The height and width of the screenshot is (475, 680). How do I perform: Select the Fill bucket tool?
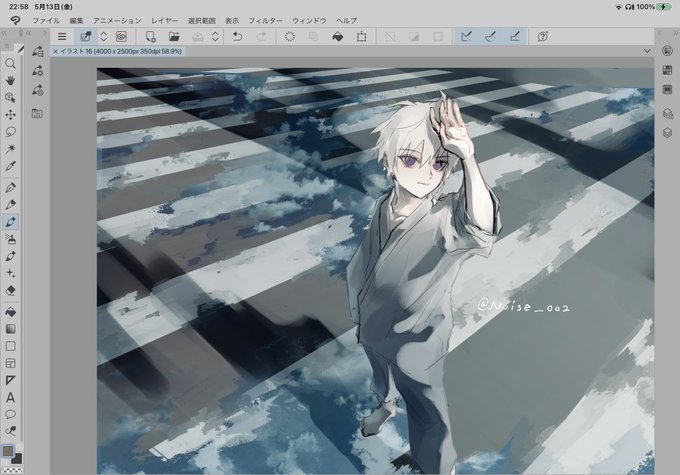pyautogui.click(x=10, y=312)
